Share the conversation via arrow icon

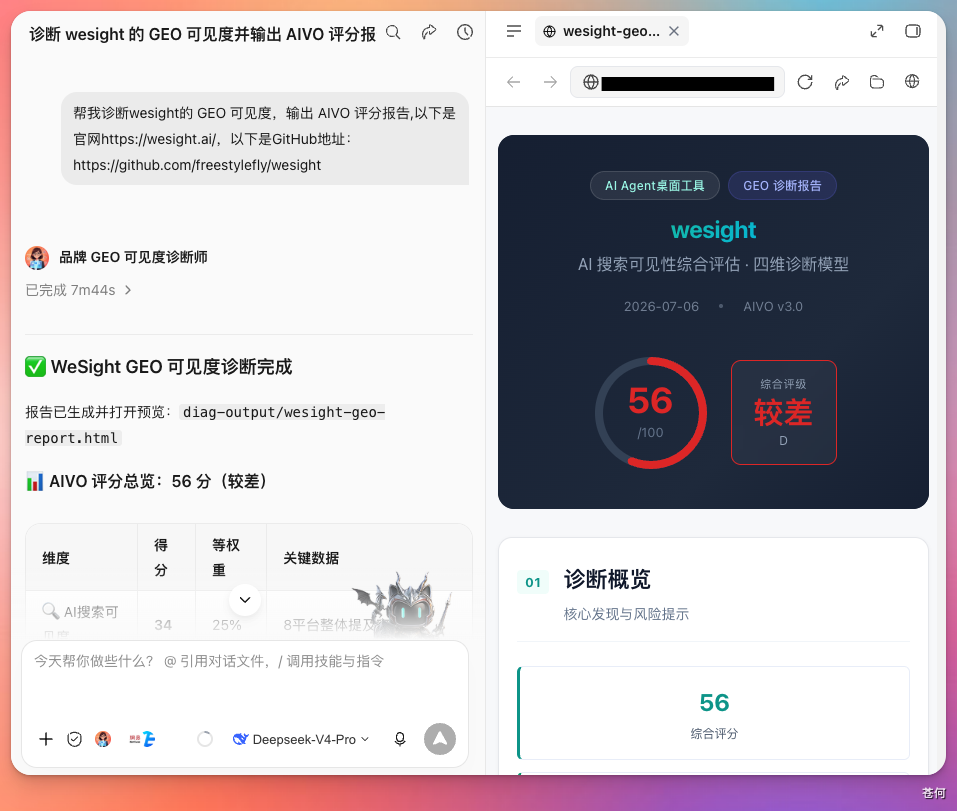click(x=429, y=32)
